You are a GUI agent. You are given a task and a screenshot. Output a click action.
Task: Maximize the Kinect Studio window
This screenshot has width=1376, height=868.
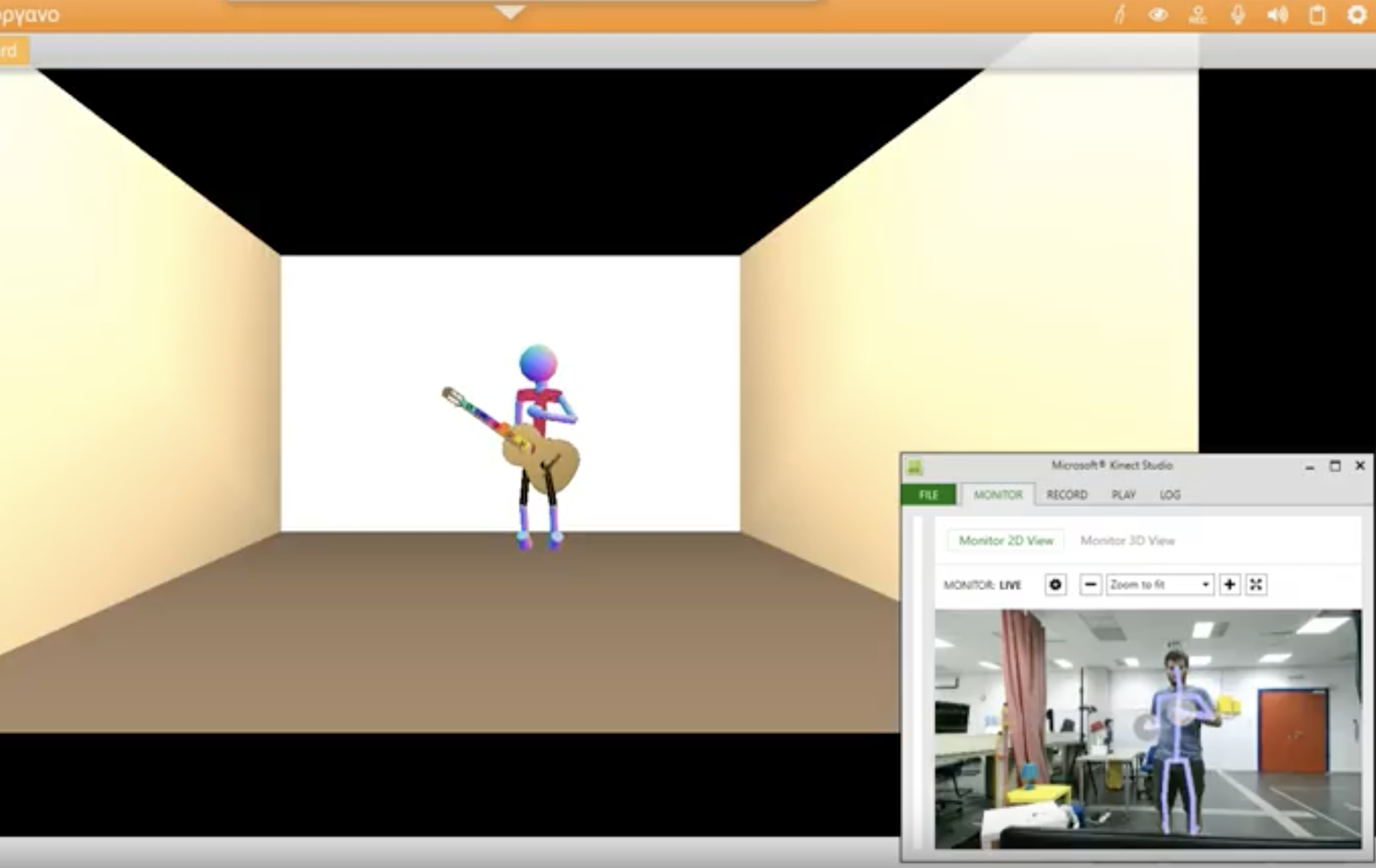(1335, 466)
